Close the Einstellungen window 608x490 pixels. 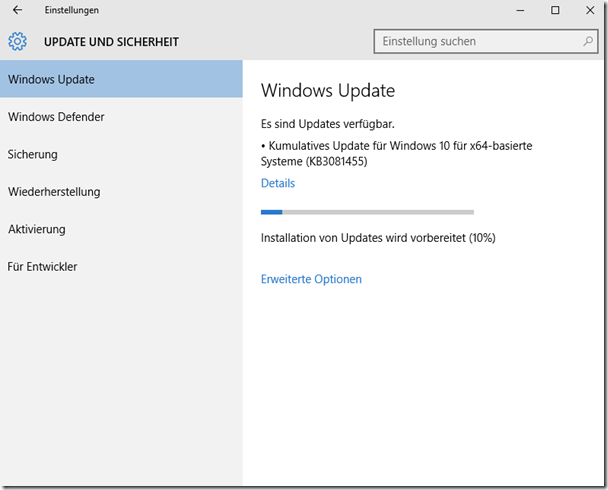point(590,10)
